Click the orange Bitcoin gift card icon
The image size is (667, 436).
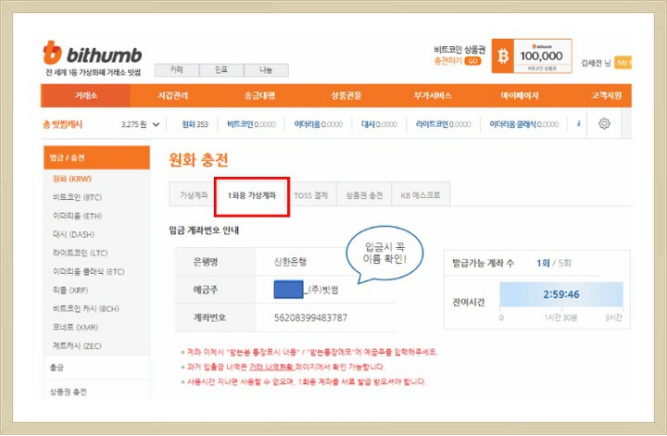pyautogui.click(x=503, y=56)
